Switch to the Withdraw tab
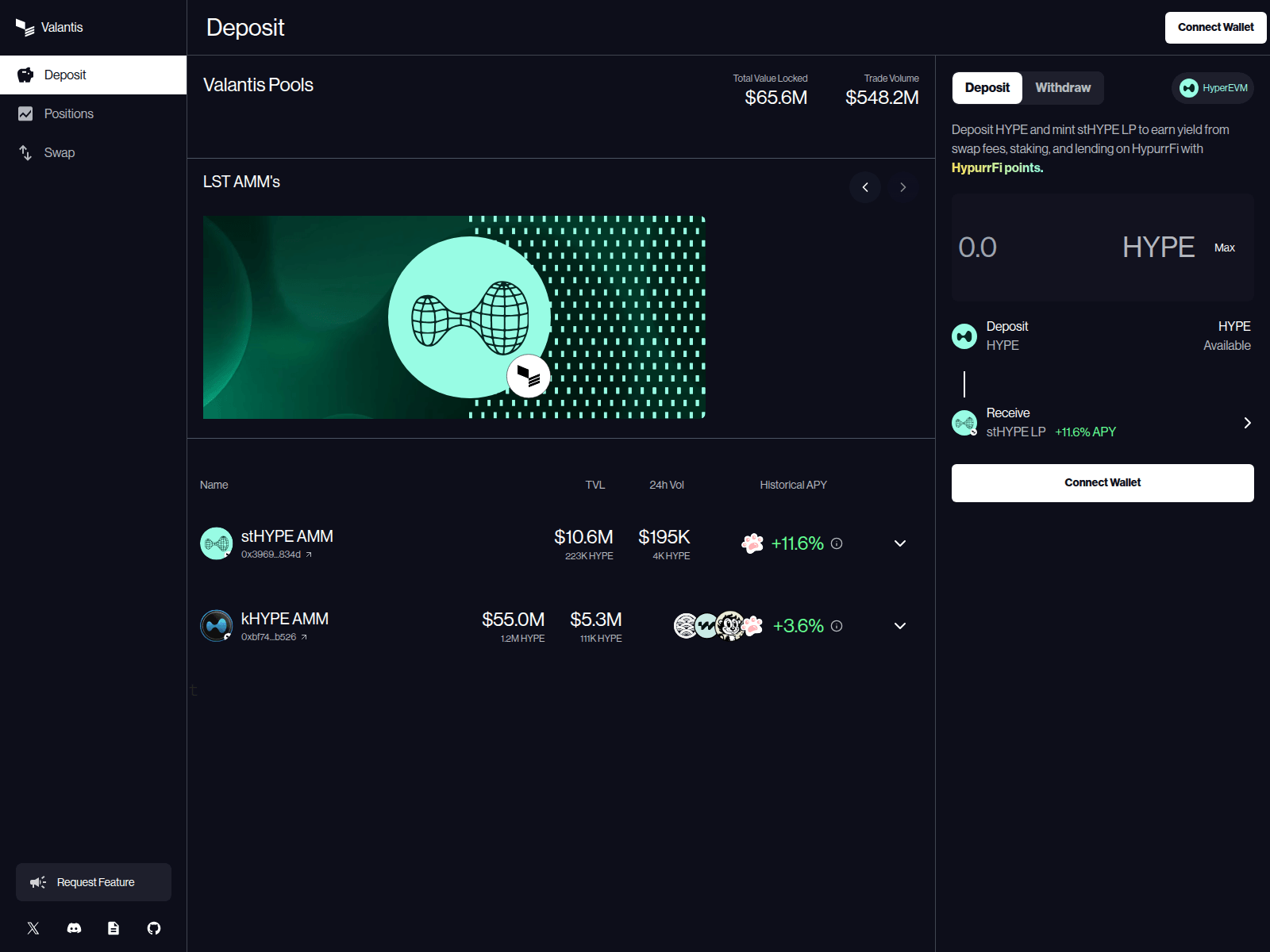This screenshot has width=1270, height=952. pyautogui.click(x=1062, y=88)
